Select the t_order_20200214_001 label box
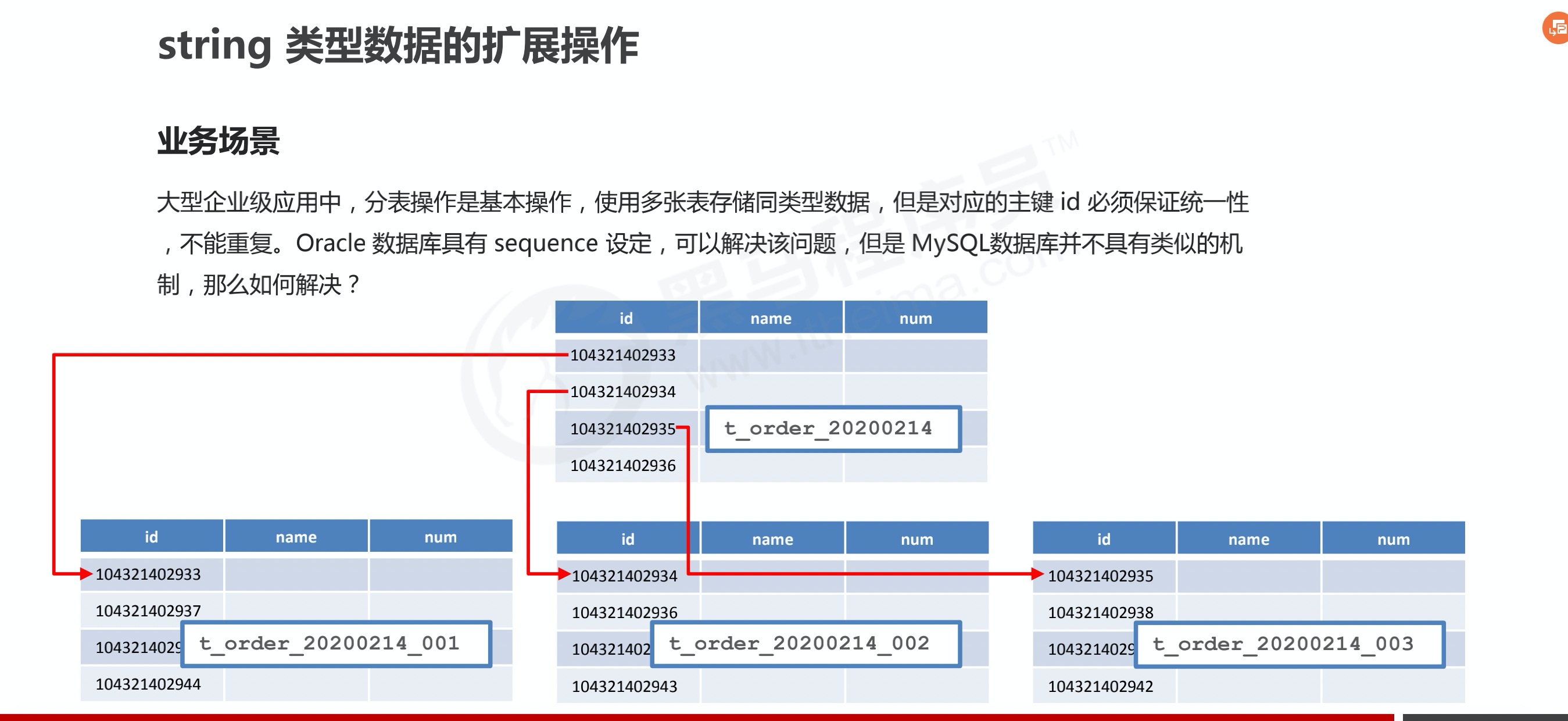Viewport: 1568px width, 721px height. [336, 644]
